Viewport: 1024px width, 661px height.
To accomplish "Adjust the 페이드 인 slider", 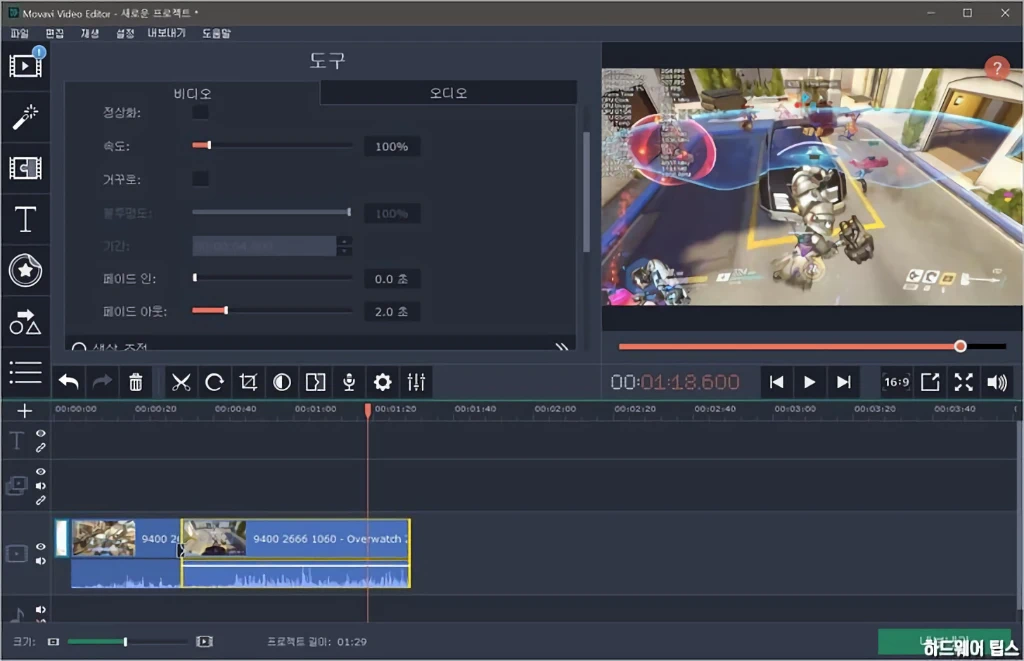I will tap(195, 278).
